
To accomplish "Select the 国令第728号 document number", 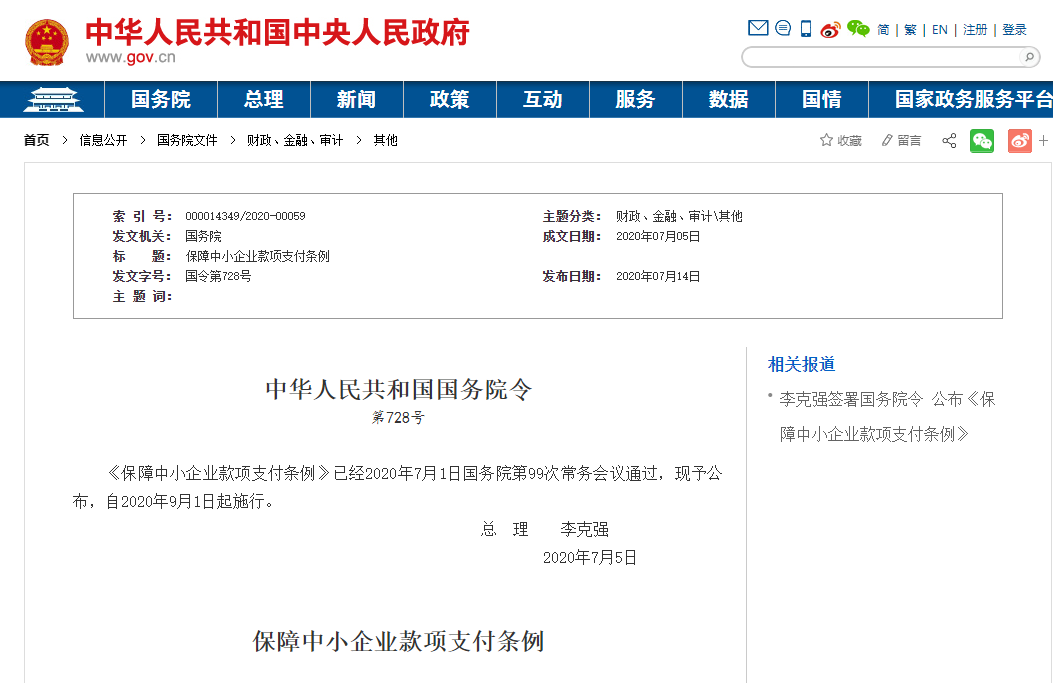I will click(218, 276).
